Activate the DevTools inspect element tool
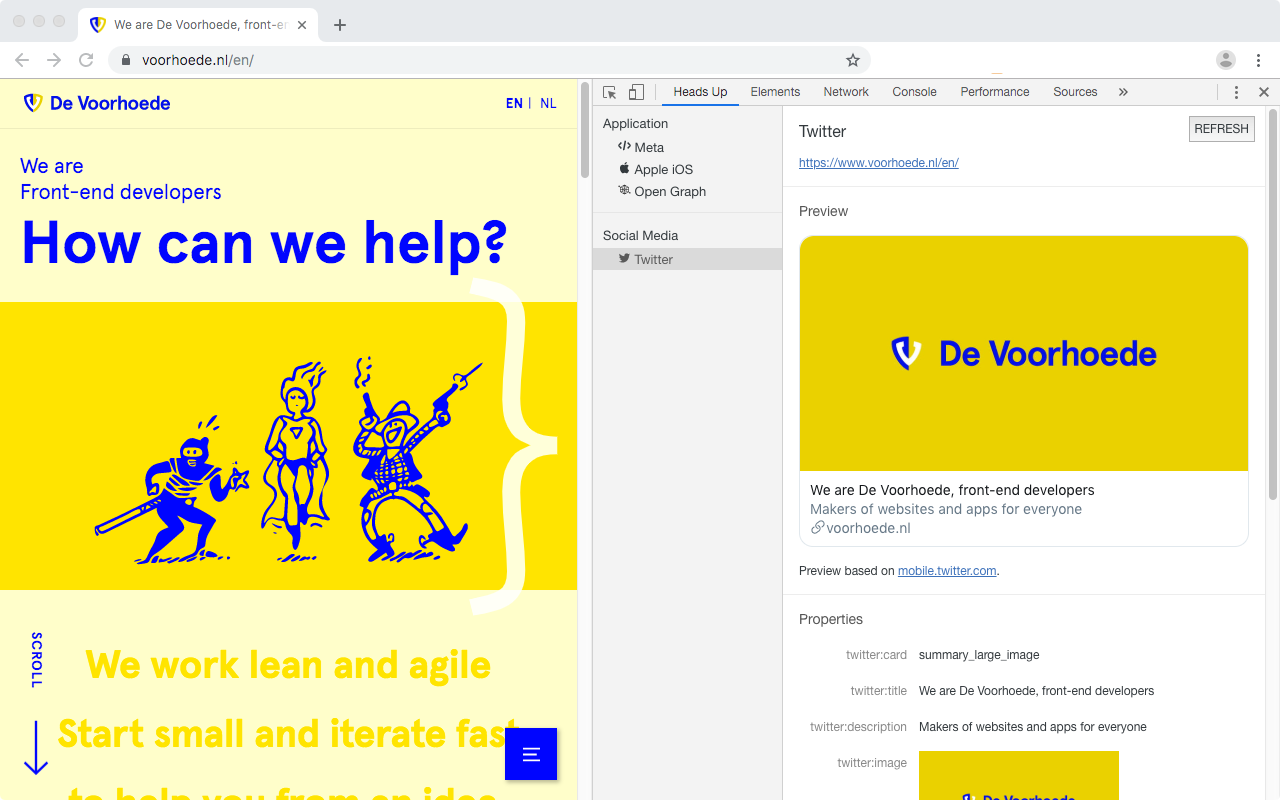The height and width of the screenshot is (800, 1280). click(x=610, y=92)
